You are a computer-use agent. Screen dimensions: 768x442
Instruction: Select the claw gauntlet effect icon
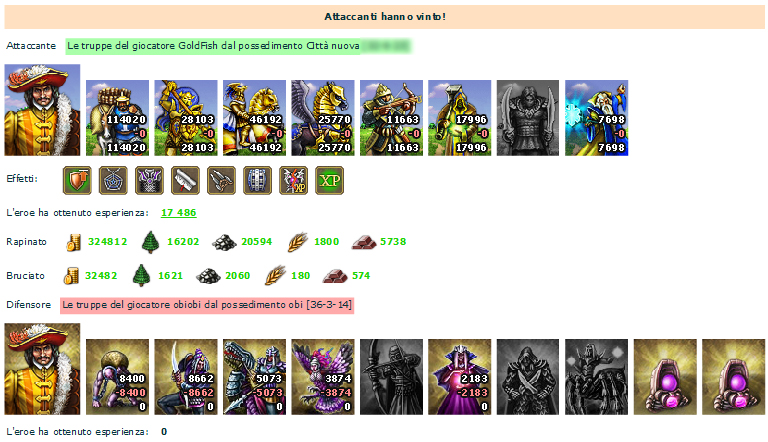coord(221,180)
